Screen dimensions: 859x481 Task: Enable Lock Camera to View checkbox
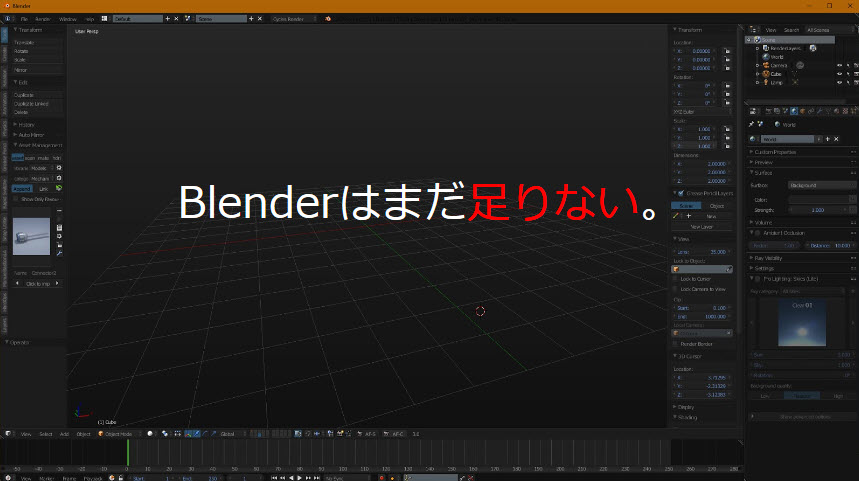(675, 289)
